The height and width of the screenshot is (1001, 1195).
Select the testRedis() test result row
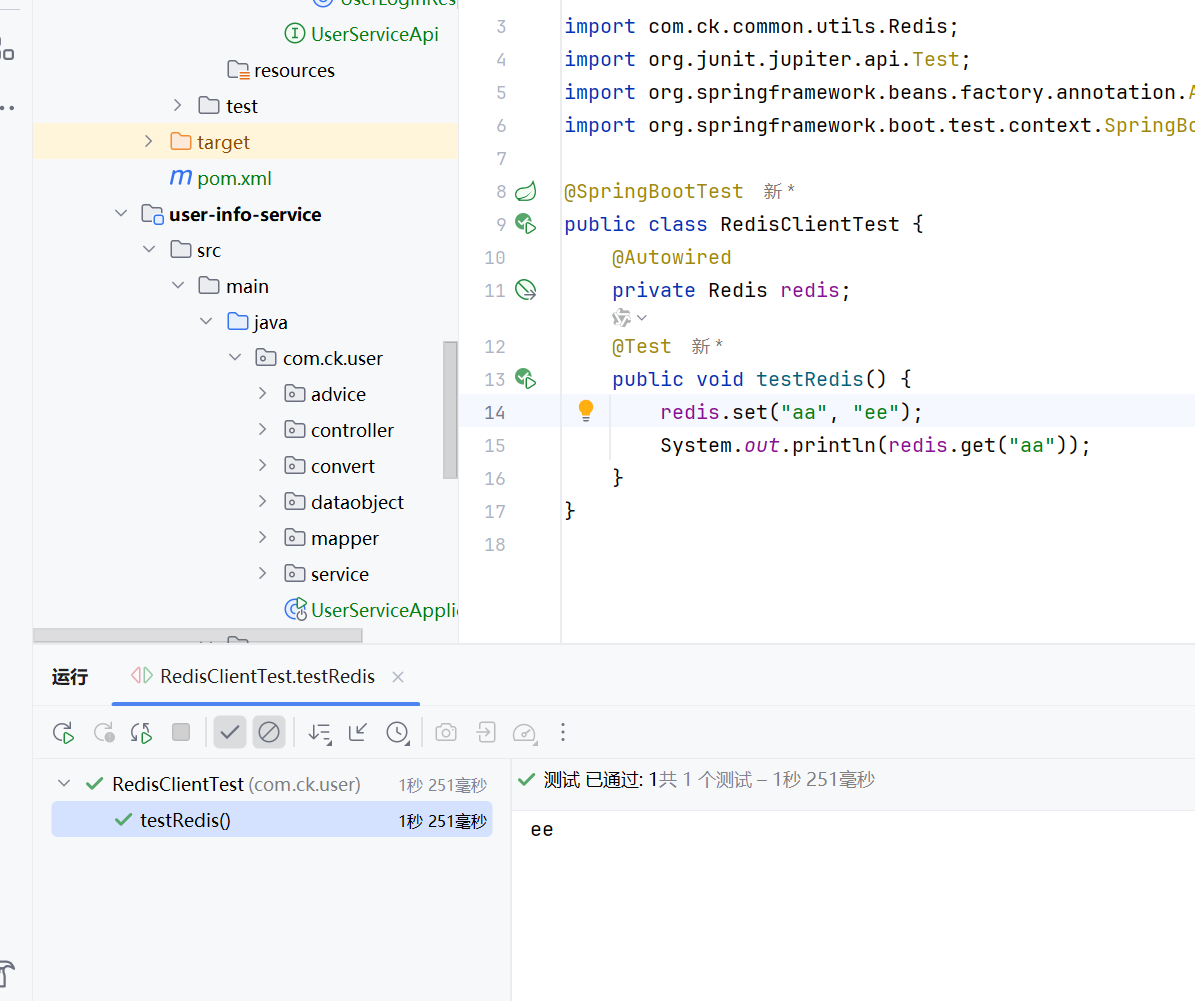(272, 820)
